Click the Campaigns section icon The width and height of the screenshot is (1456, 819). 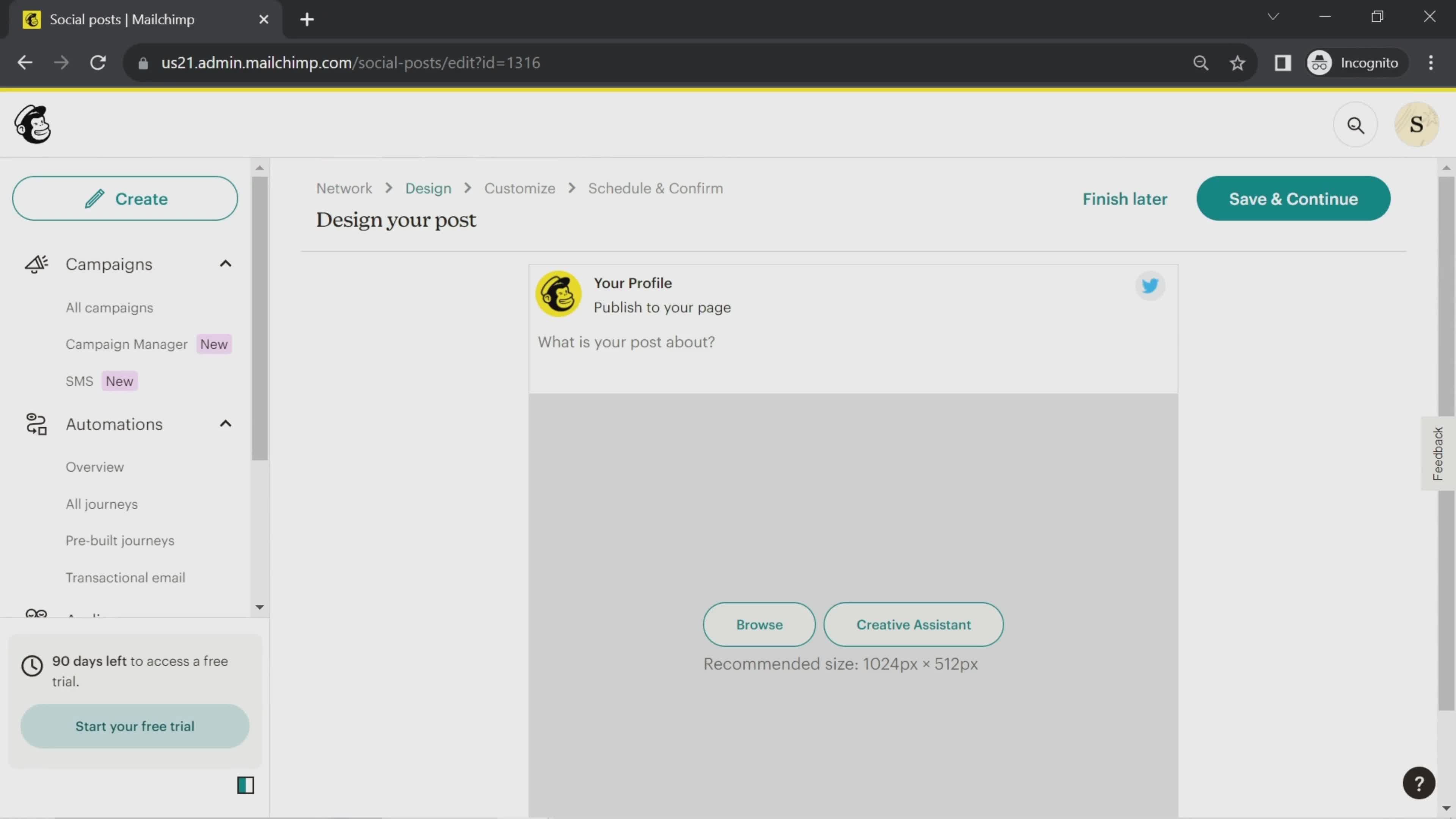pyautogui.click(x=36, y=264)
